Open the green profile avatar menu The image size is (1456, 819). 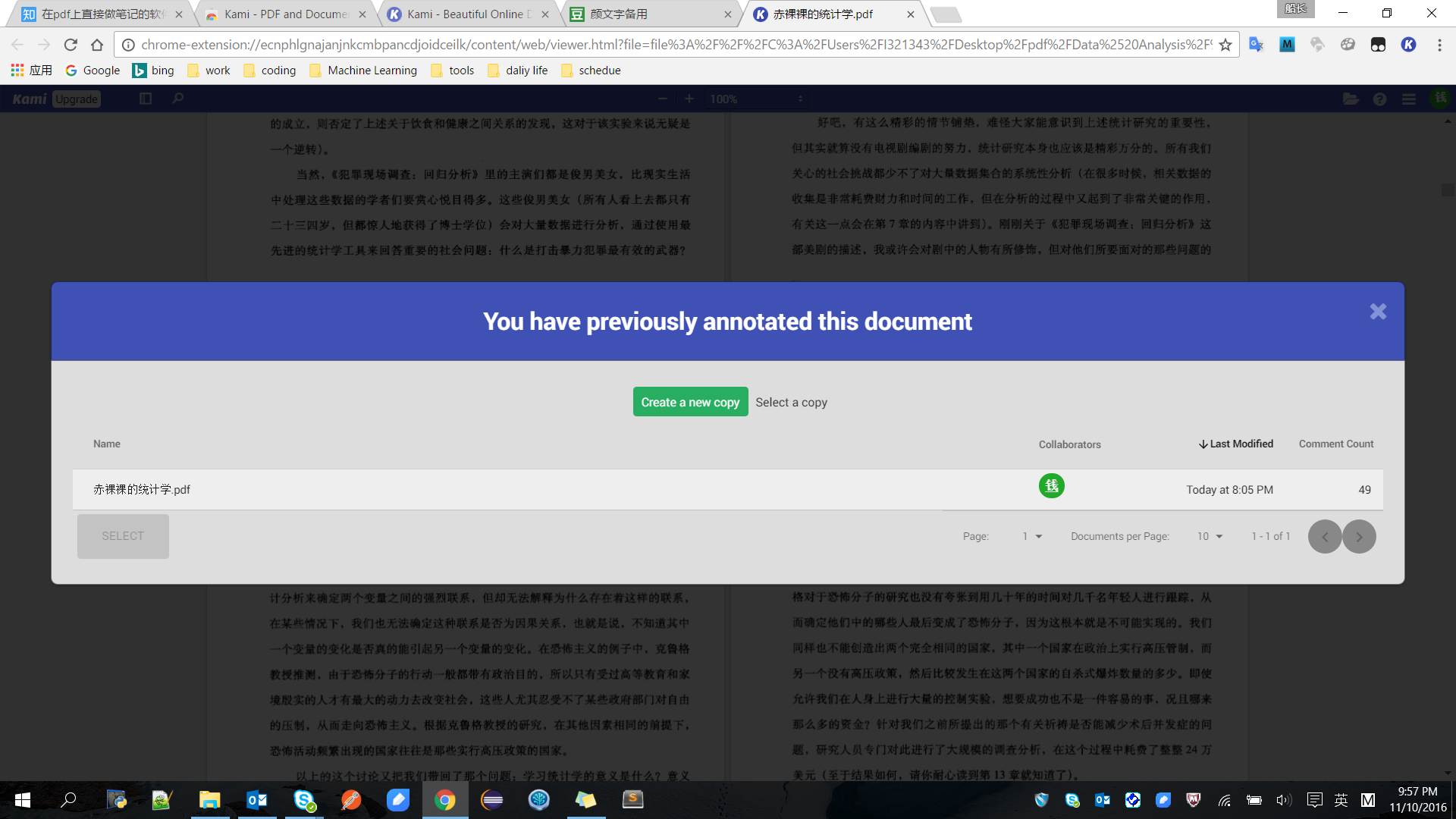pos(1440,99)
